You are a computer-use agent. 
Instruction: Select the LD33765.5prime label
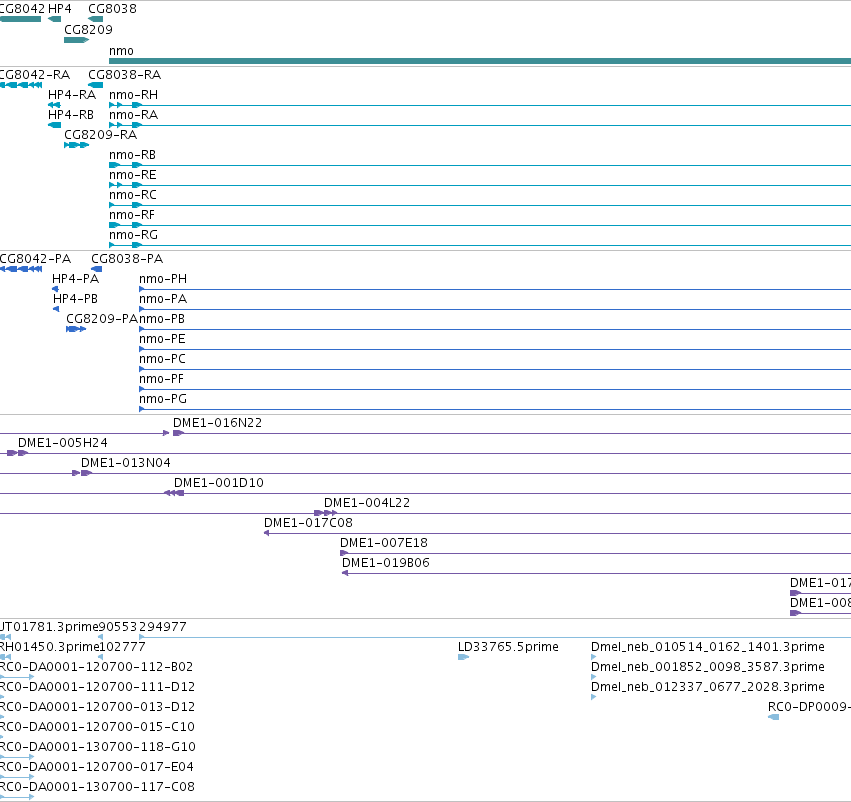(509, 647)
